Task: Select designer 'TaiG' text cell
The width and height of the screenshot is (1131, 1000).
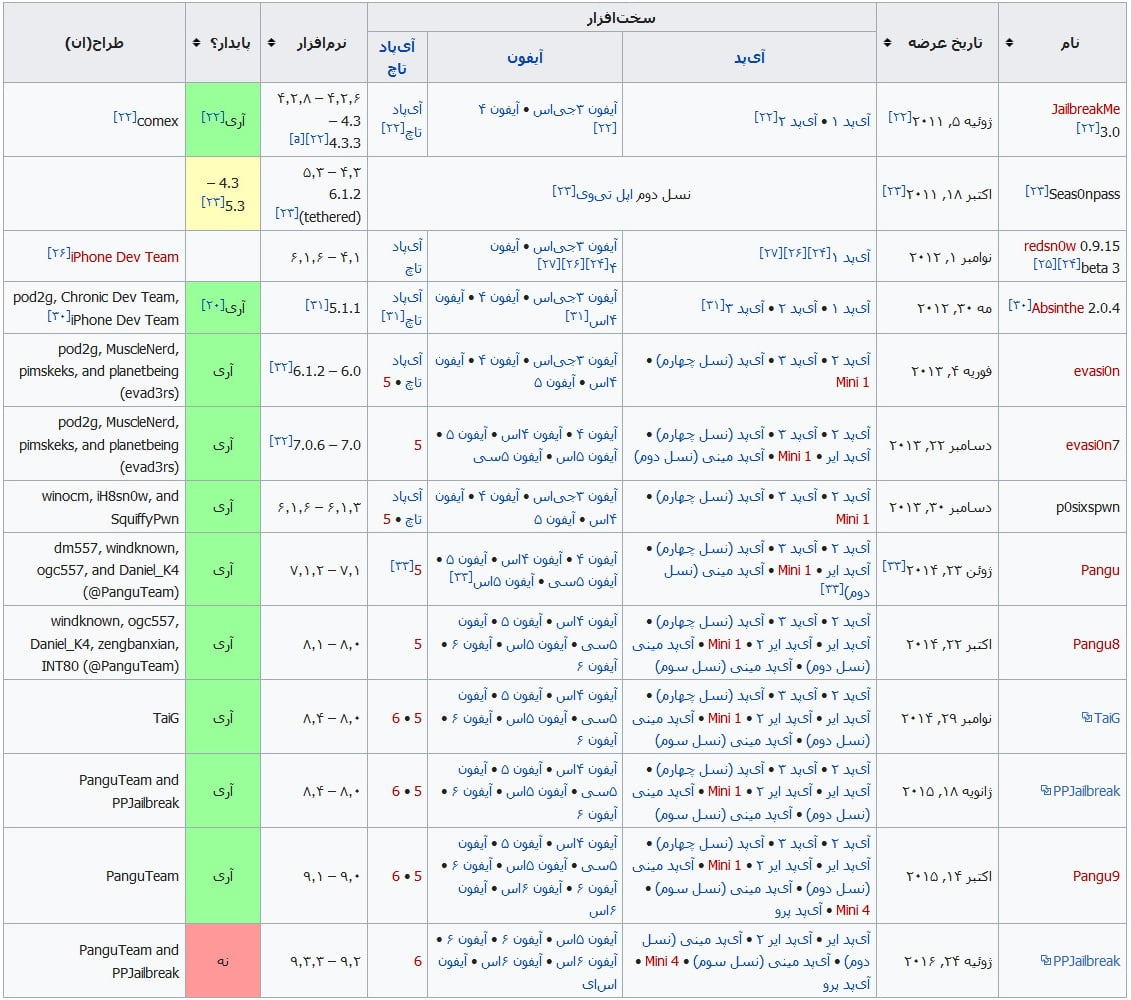Action: (166, 718)
